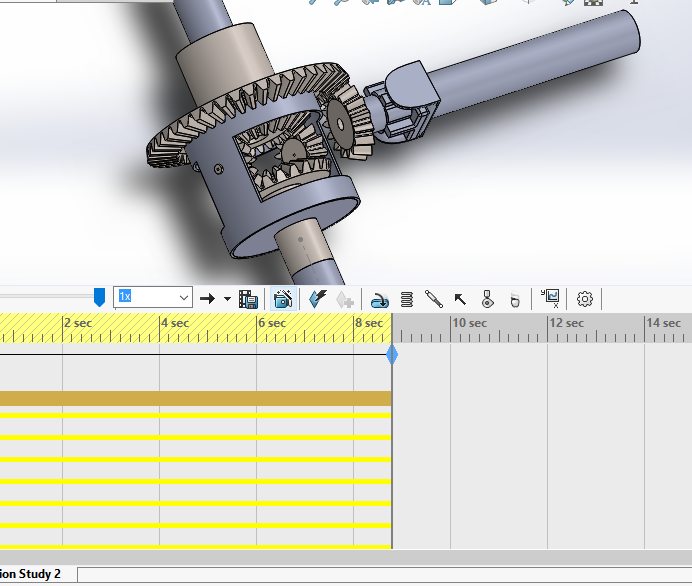Click the horizontal scrollbar next to Motion Study tab

pos(384,575)
